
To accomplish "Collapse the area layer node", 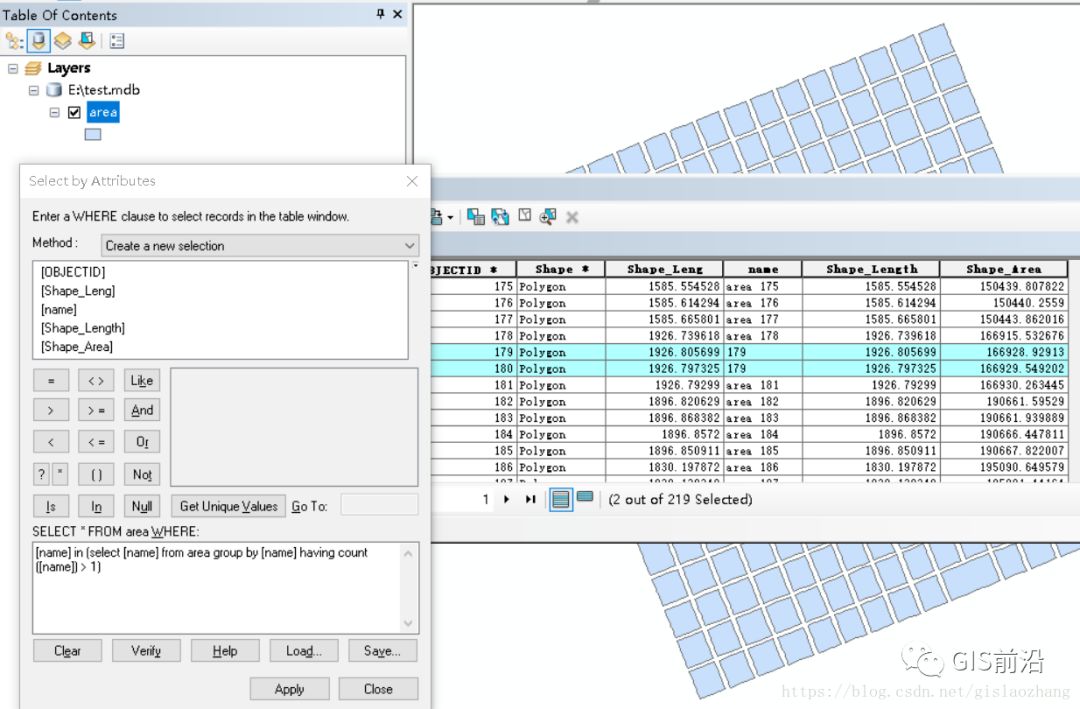I will tap(54, 112).
